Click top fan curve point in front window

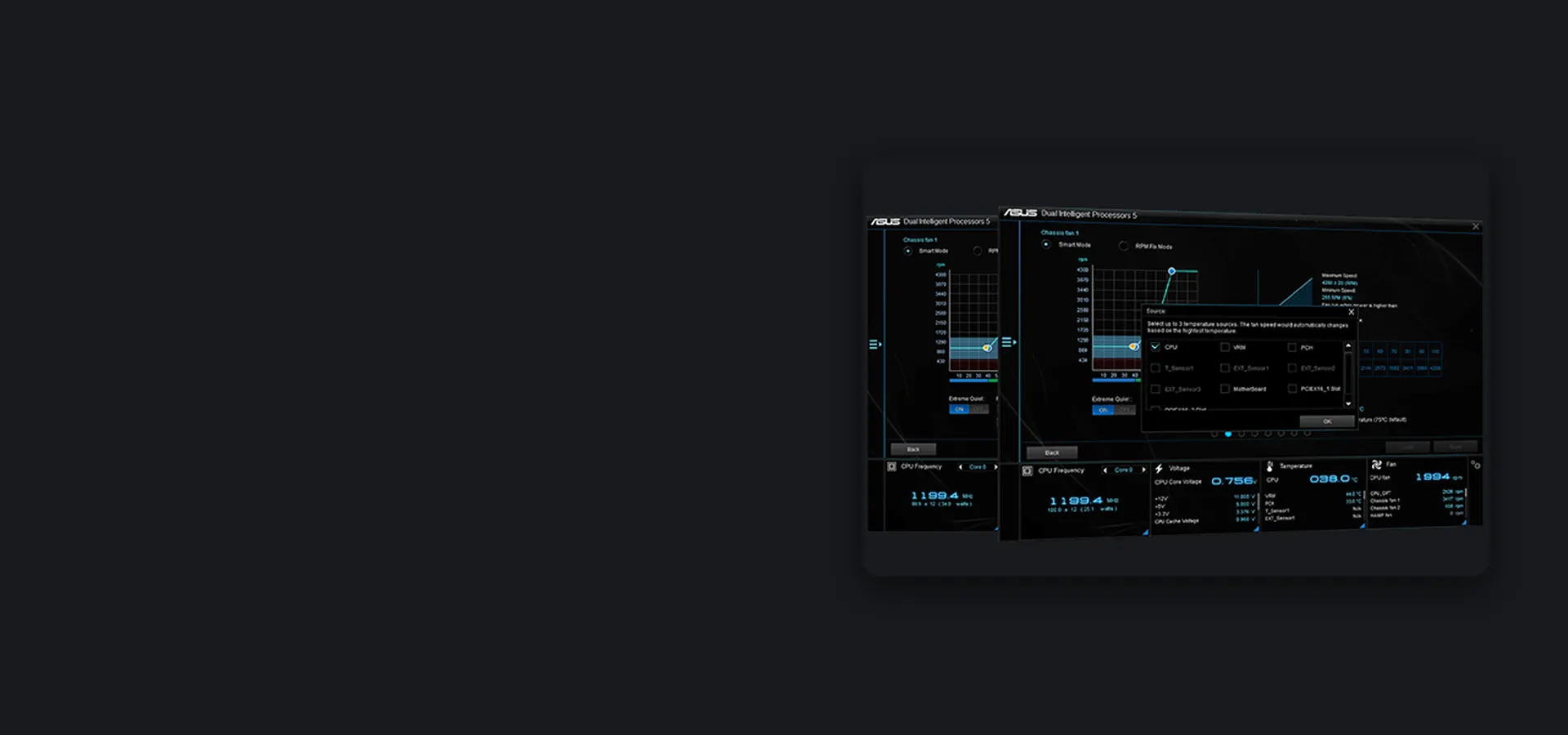tap(1172, 271)
